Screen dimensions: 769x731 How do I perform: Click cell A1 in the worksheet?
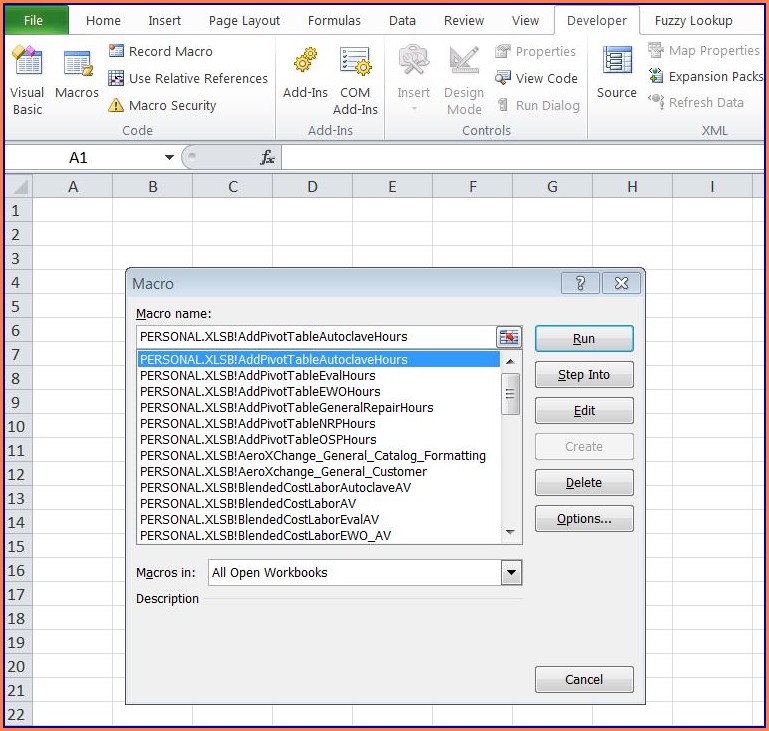coord(73,210)
